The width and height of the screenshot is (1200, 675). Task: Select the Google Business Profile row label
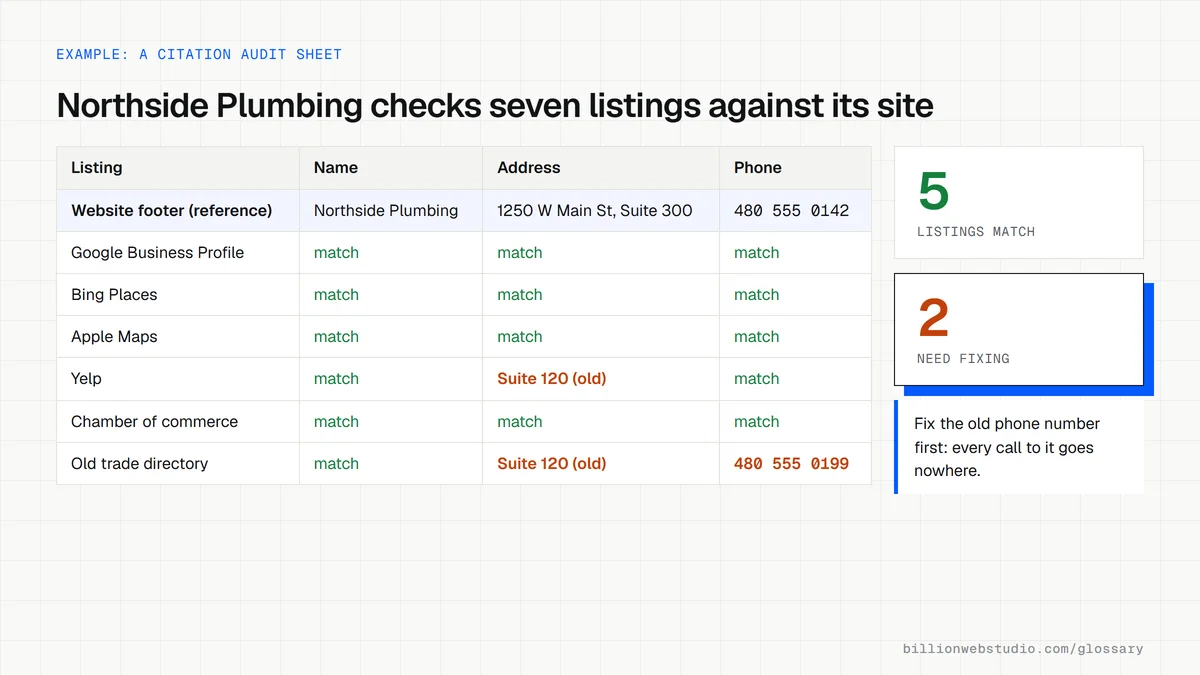[158, 252]
